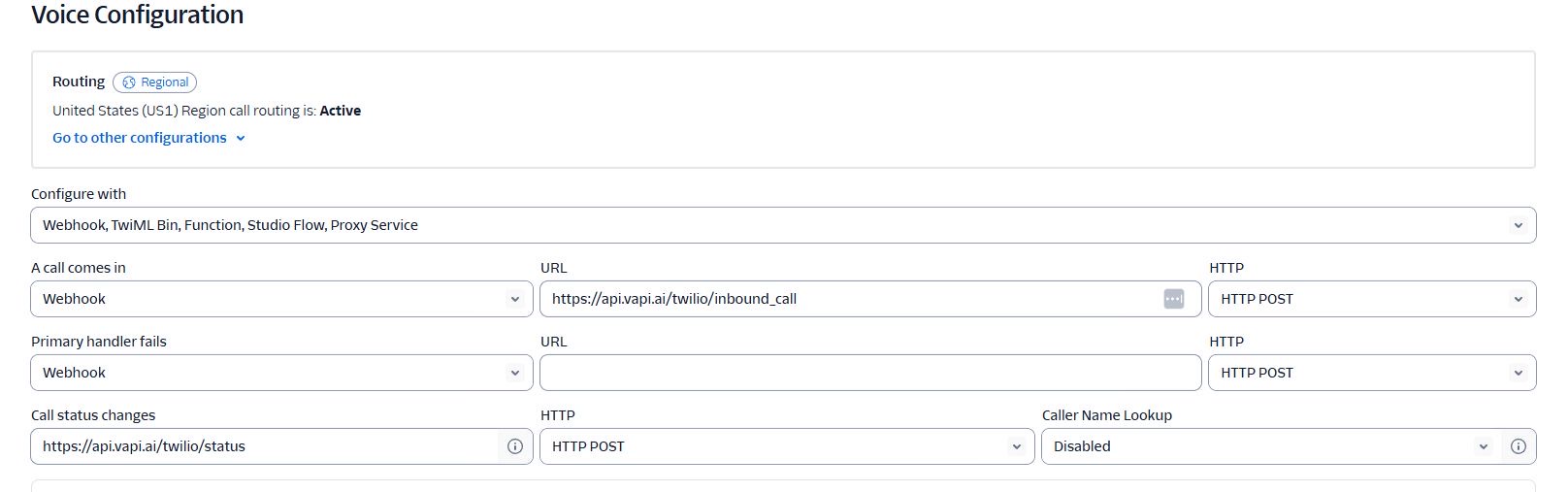Click the Call status changes URL field
Viewport: 1568px width, 492px height.
pyautogui.click(x=262, y=446)
